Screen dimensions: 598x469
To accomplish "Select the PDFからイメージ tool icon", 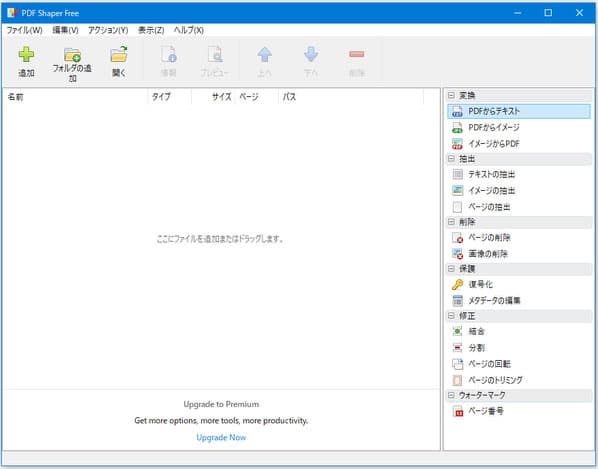I will tap(457, 127).
